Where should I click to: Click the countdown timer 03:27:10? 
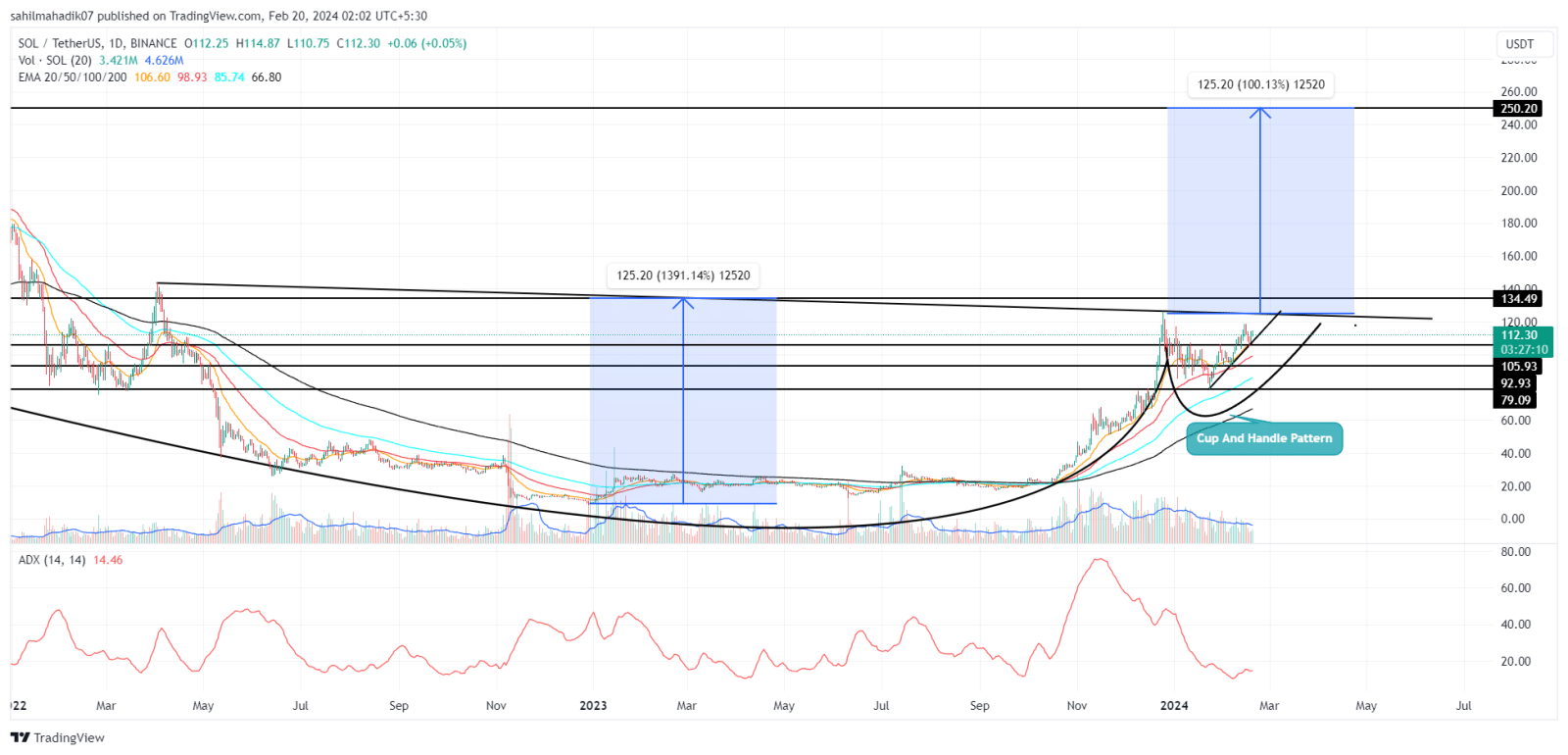[1523, 350]
